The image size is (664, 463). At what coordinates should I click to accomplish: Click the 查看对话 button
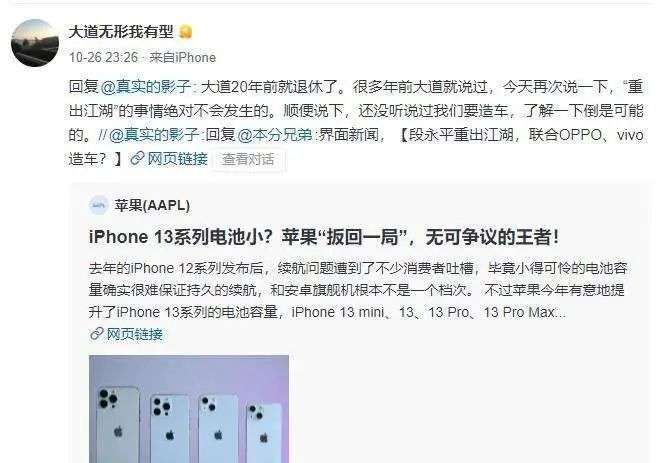248,159
